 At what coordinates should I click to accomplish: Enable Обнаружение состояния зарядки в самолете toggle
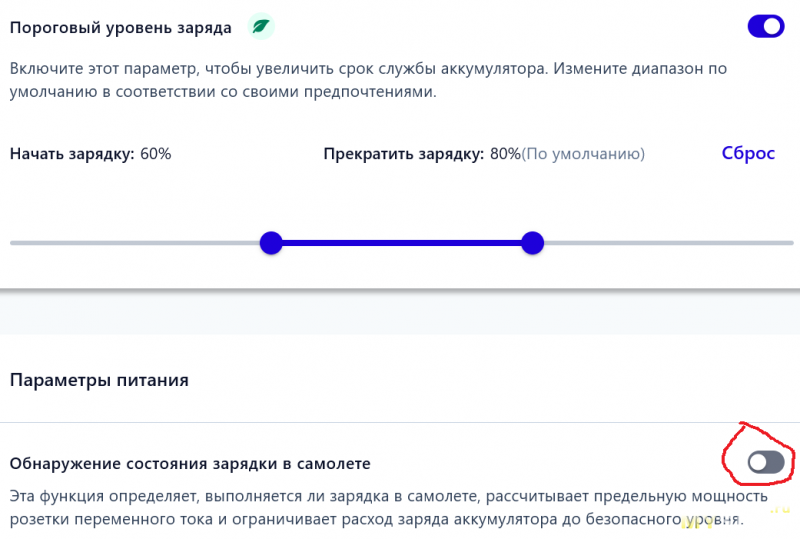click(x=766, y=461)
